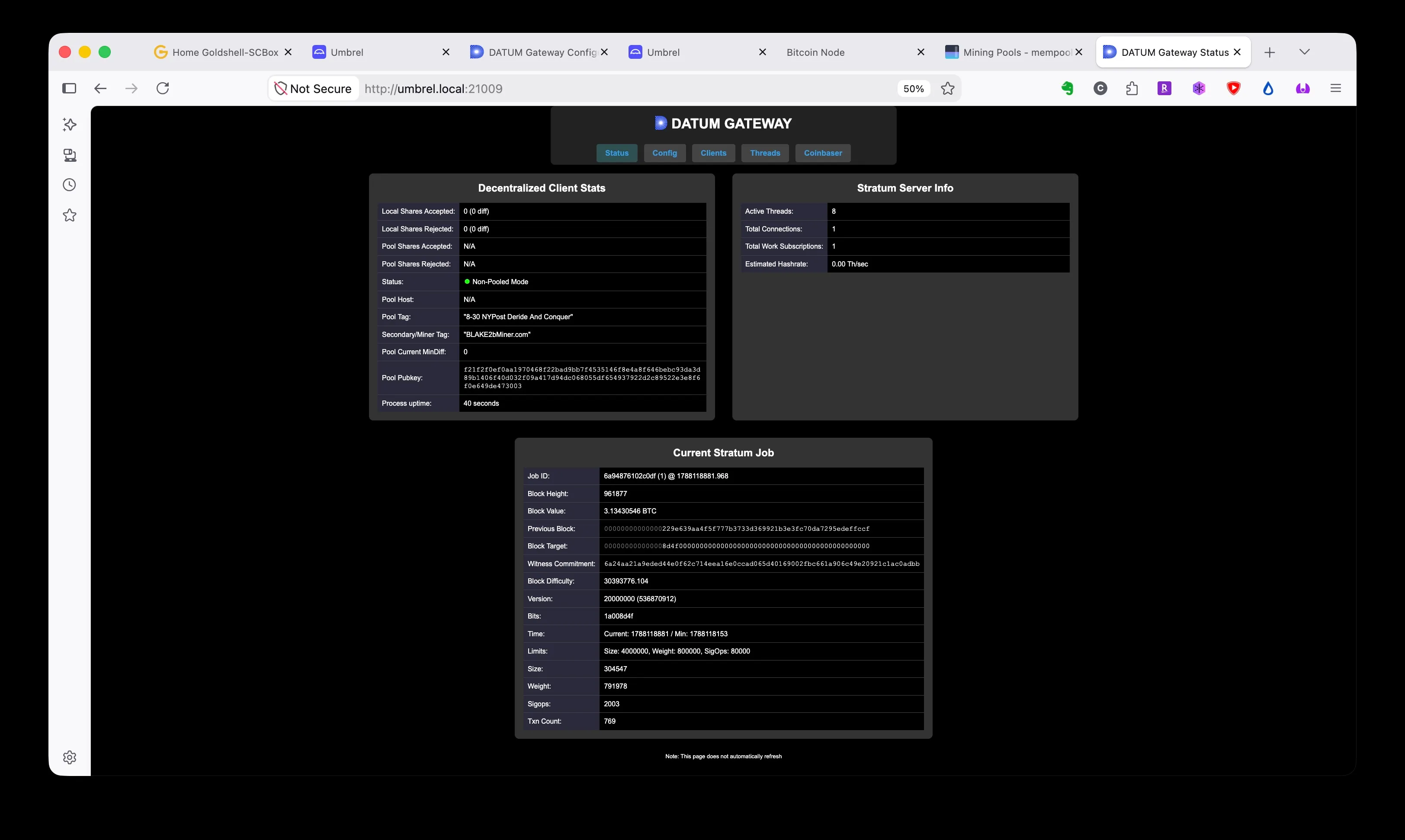The image size is (1405, 840).
Task: Click Bits value 1a008d4f
Action: click(x=618, y=616)
